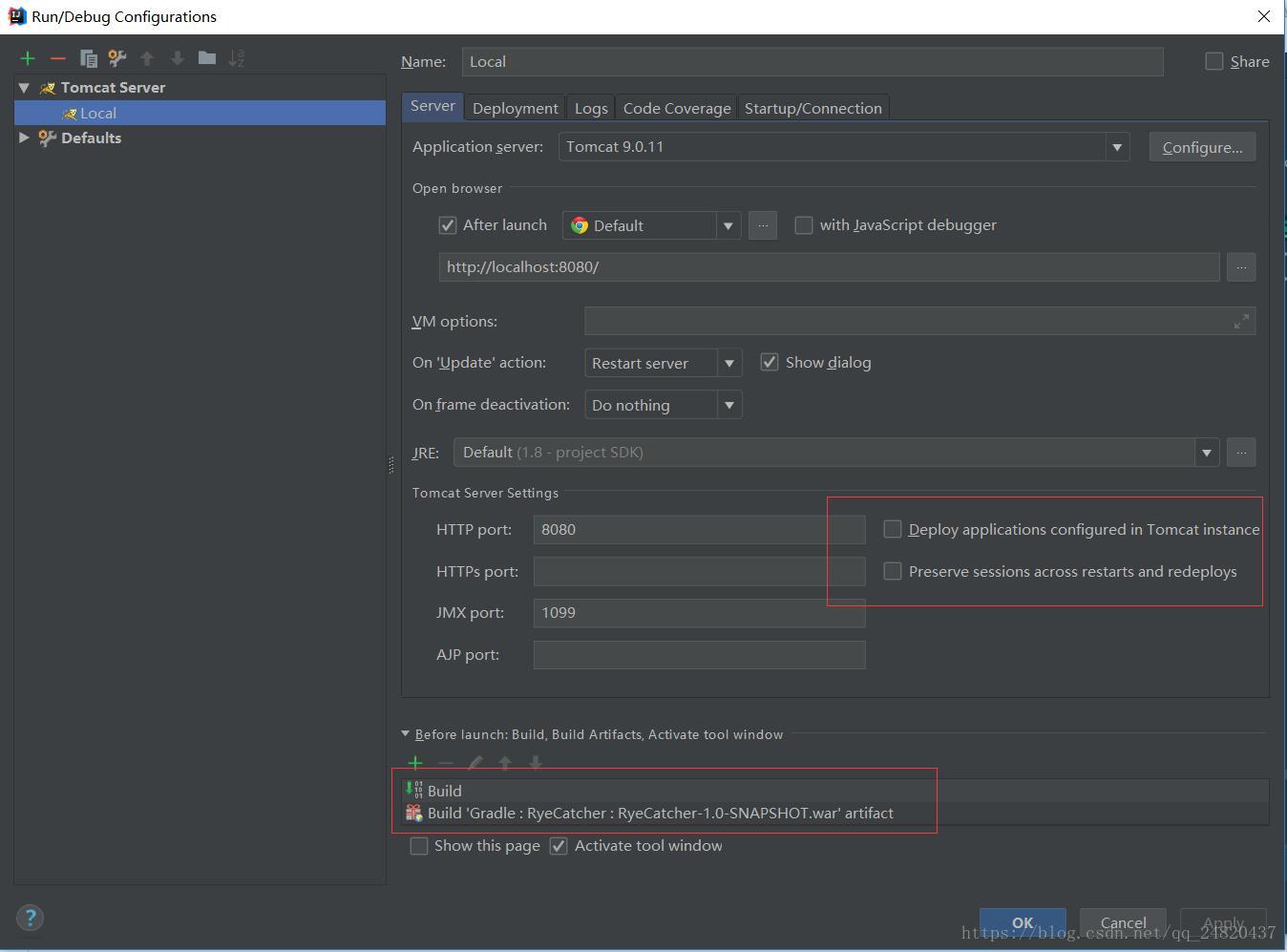Click the HTTP port field
Viewport: 1287px width, 952px height.
click(x=699, y=529)
